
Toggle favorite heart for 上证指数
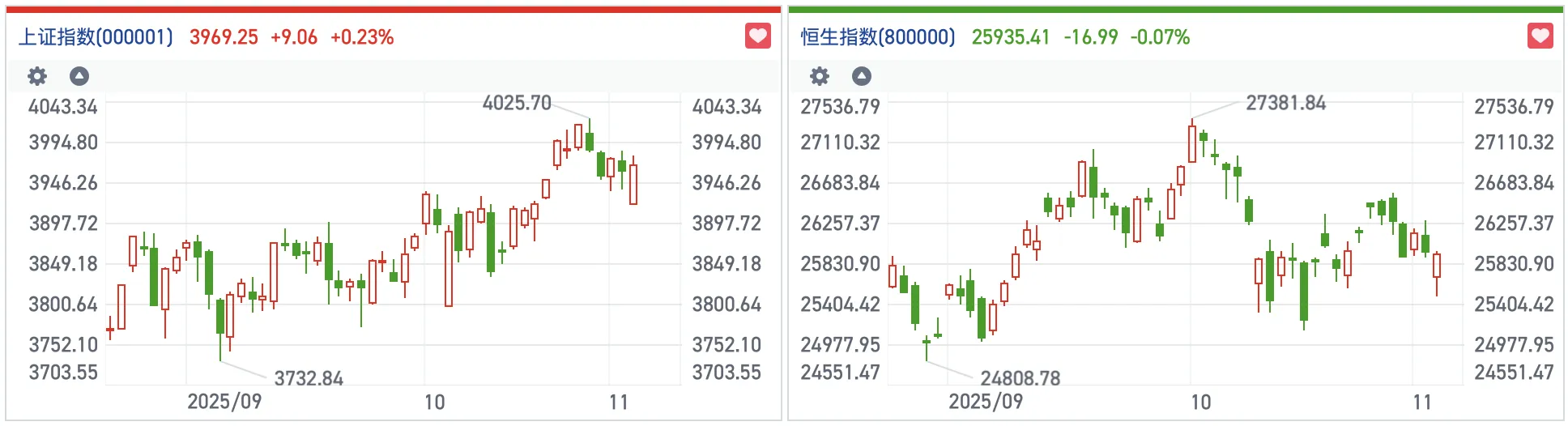point(758,36)
